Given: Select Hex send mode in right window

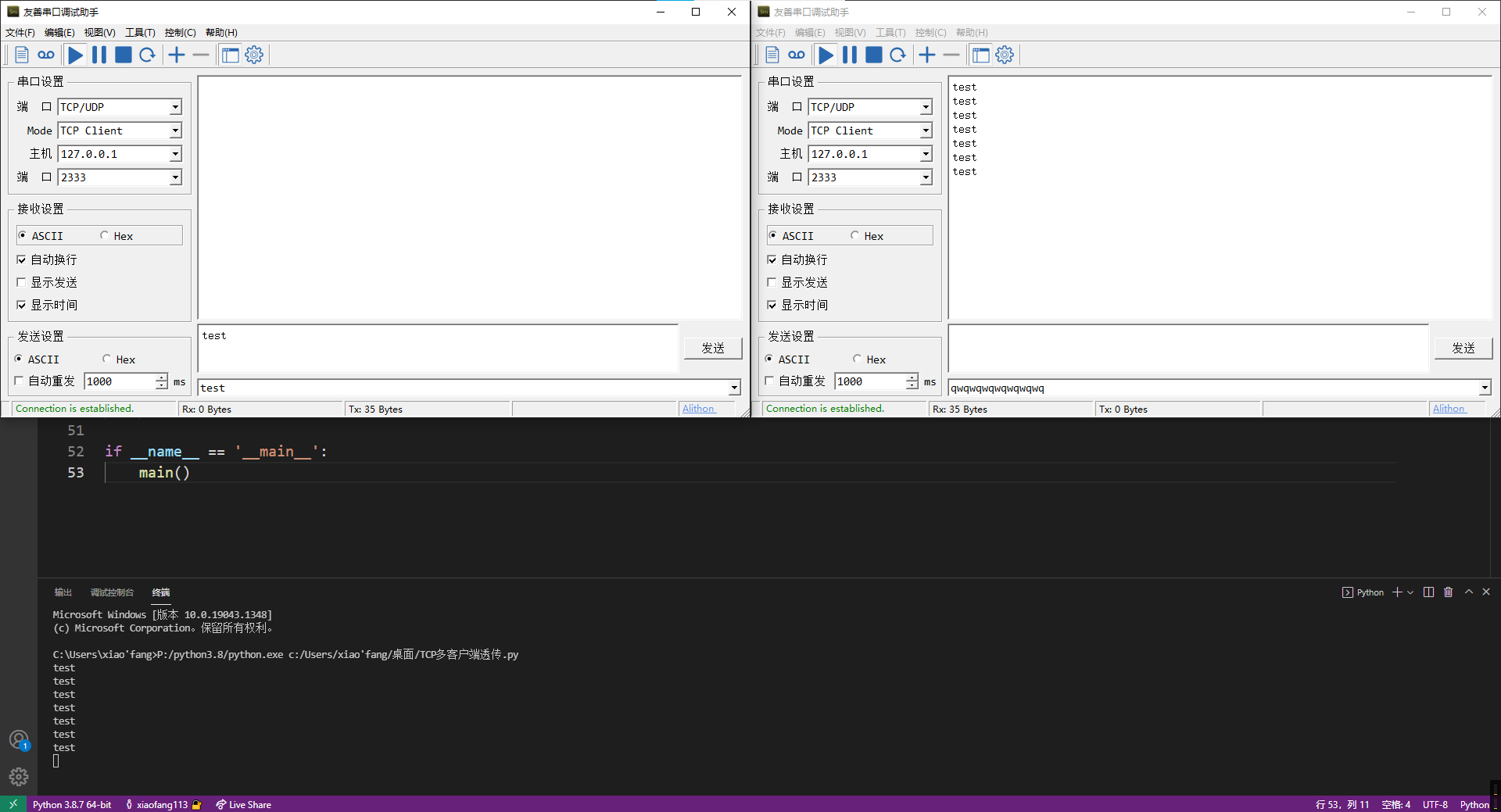Looking at the screenshot, I should pyautogui.click(x=869, y=359).
